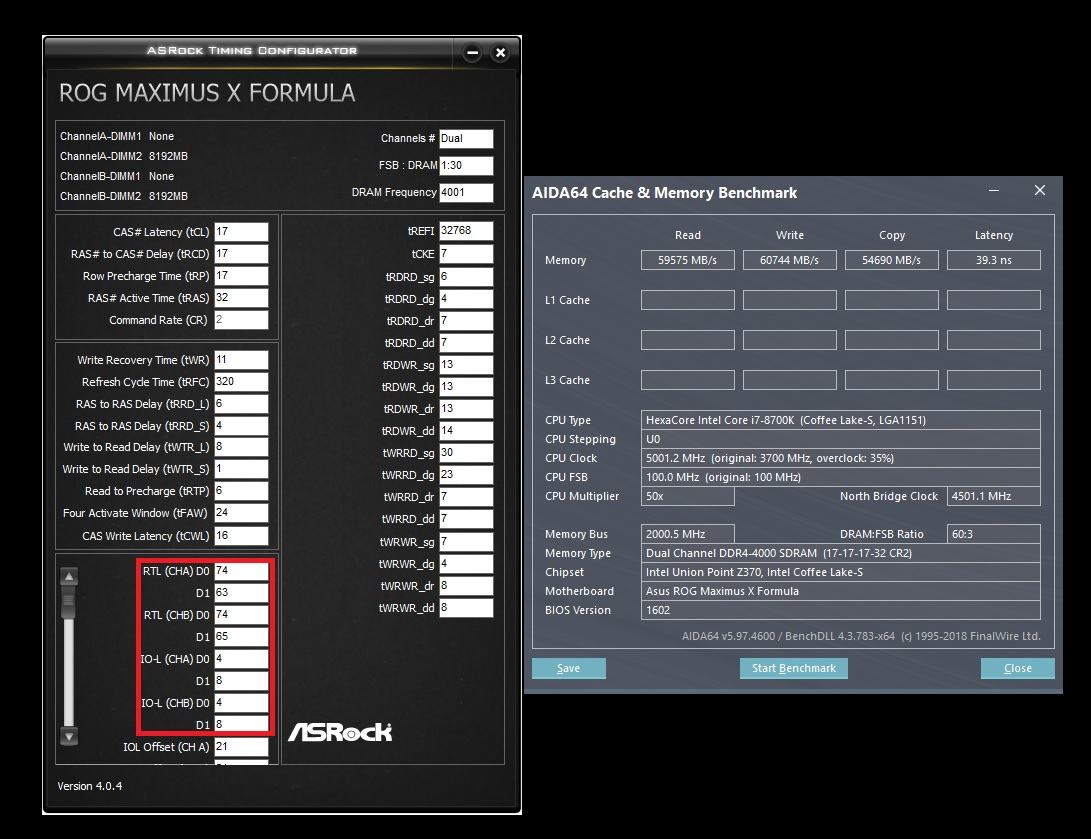The width and height of the screenshot is (1091, 839).
Task: Click the Memory Type value text
Action: [x=779, y=553]
